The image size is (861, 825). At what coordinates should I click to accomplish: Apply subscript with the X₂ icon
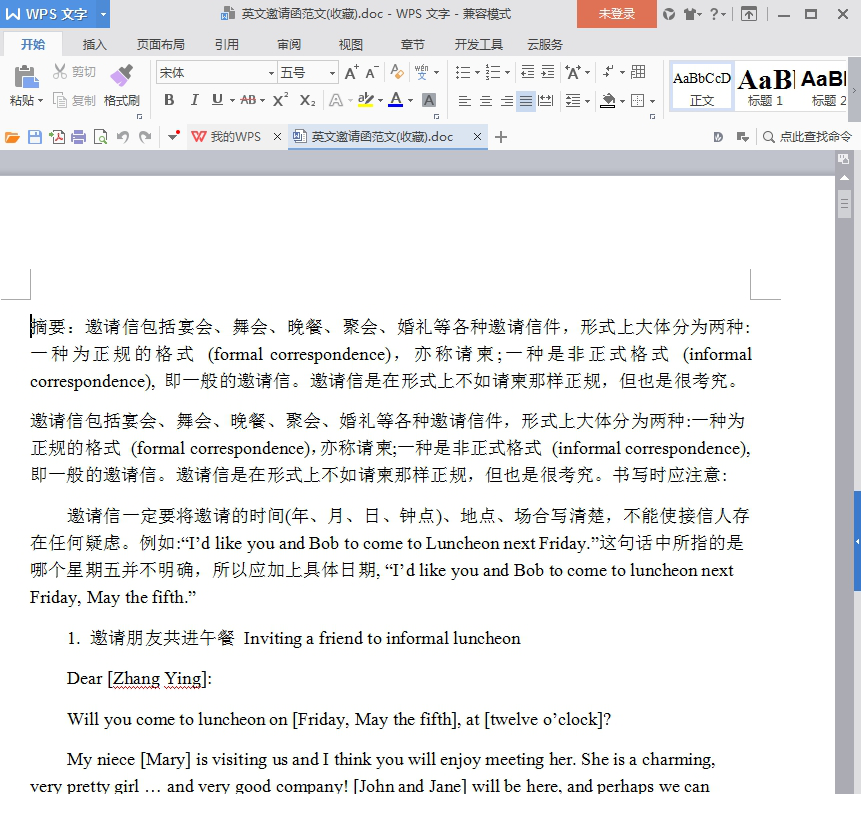(x=307, y=100)
